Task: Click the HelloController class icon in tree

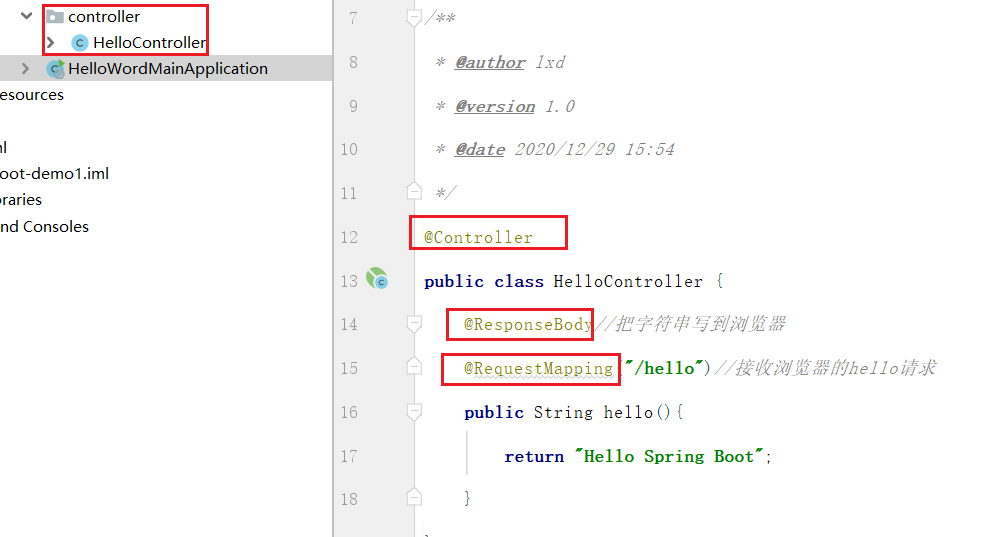Action: [x=79, y=43]
